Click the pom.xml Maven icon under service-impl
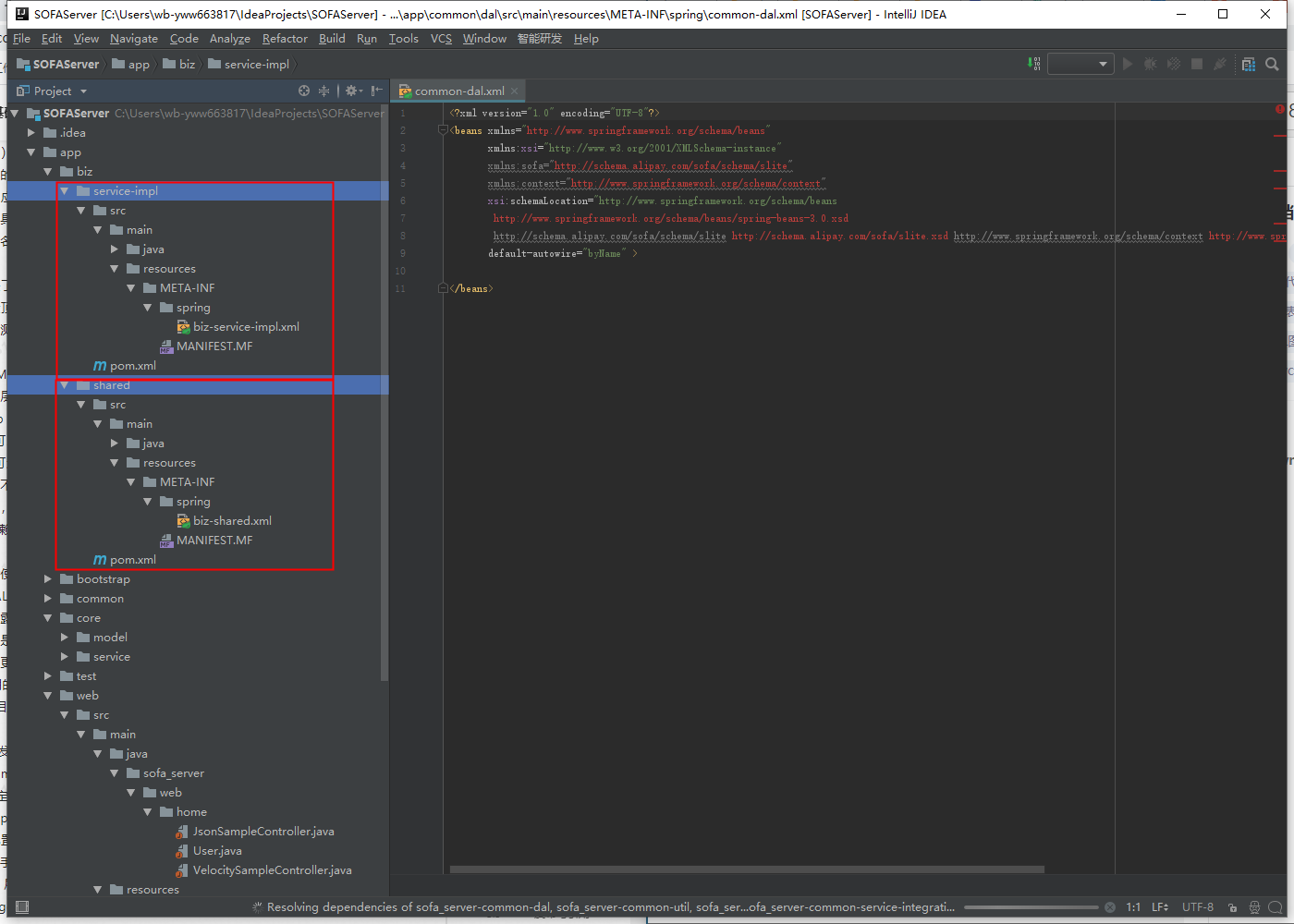Image resolution: width=1294 pixels, height=924 pixels. 100,366
